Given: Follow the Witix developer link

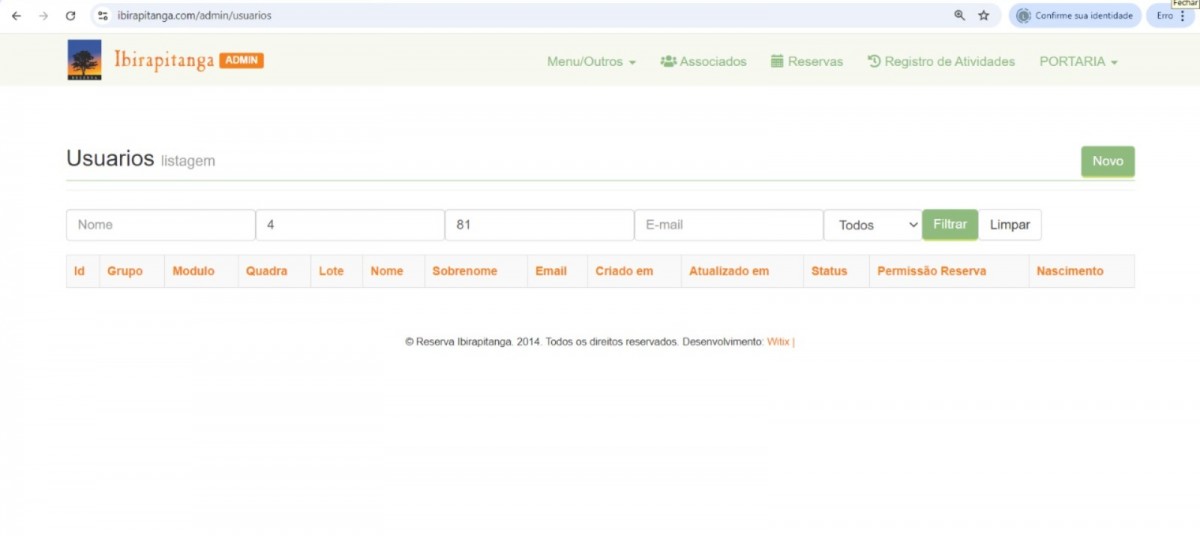Looking at the screenshot, I should click(778, 342).
